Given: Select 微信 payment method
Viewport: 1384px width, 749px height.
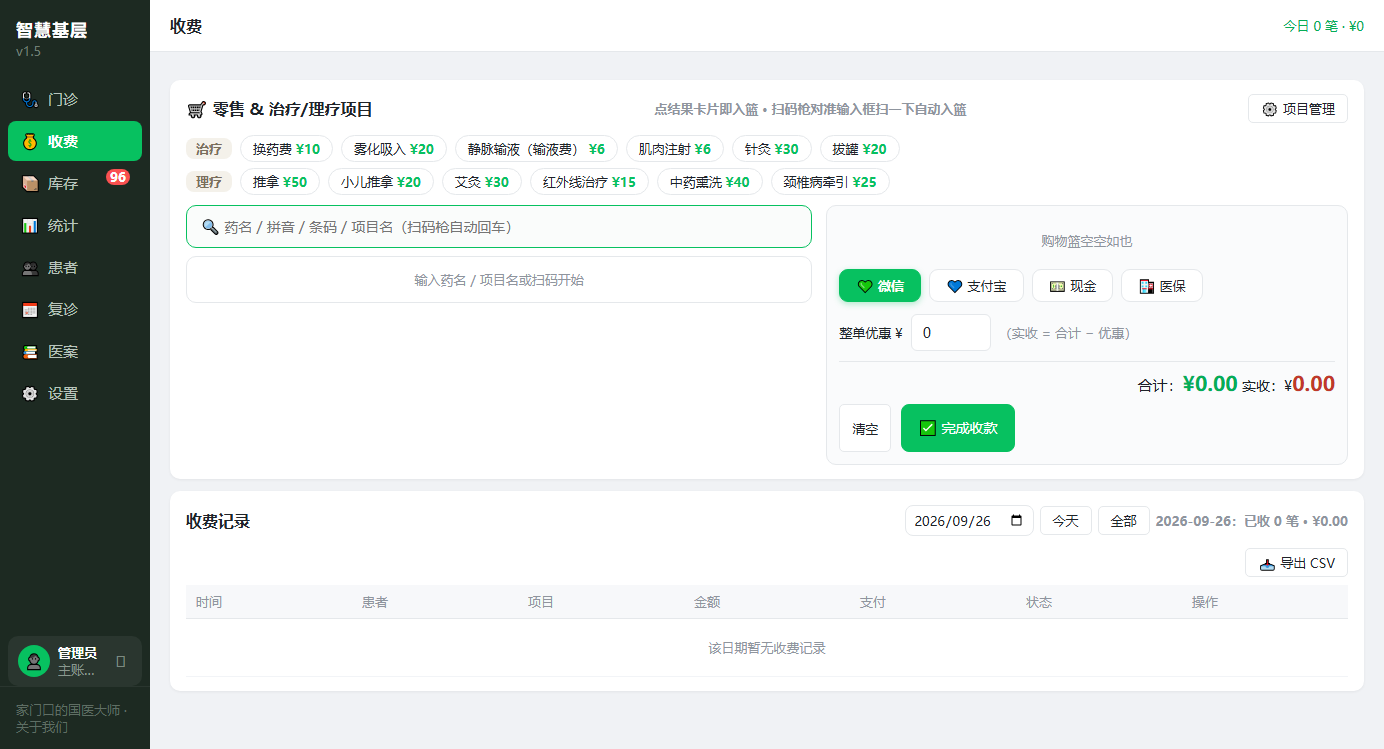Looking at the screenshot, I should tap(880, 286).
